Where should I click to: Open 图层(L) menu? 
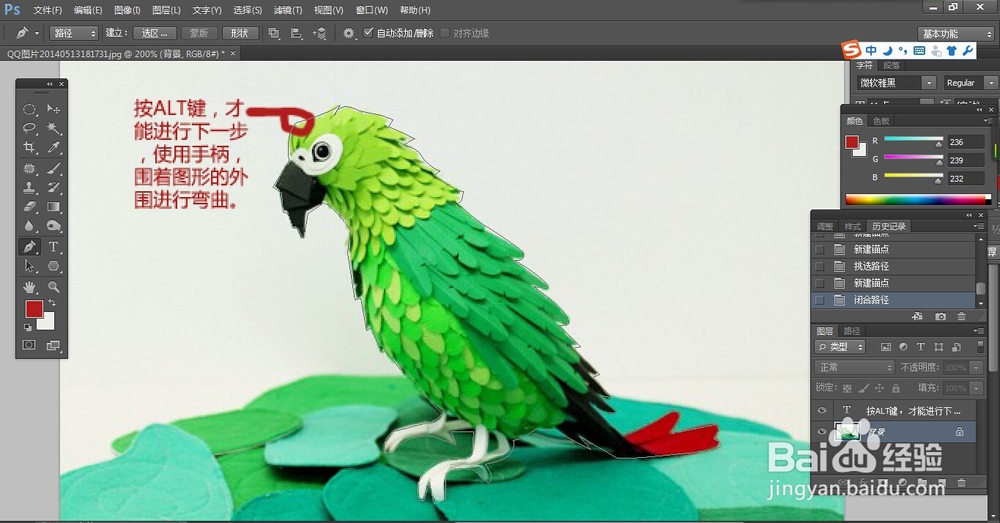click(x=166, y=10)
